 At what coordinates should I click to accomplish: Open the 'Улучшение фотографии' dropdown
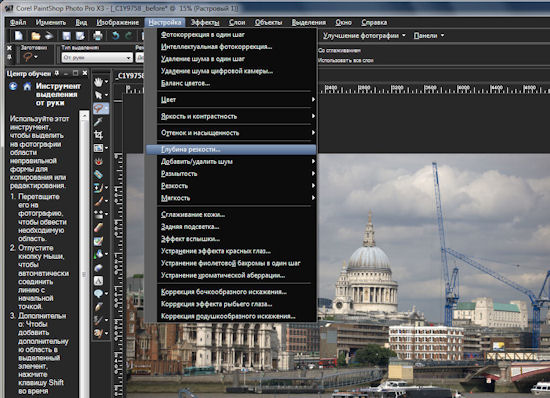click(x=364, y=35)
